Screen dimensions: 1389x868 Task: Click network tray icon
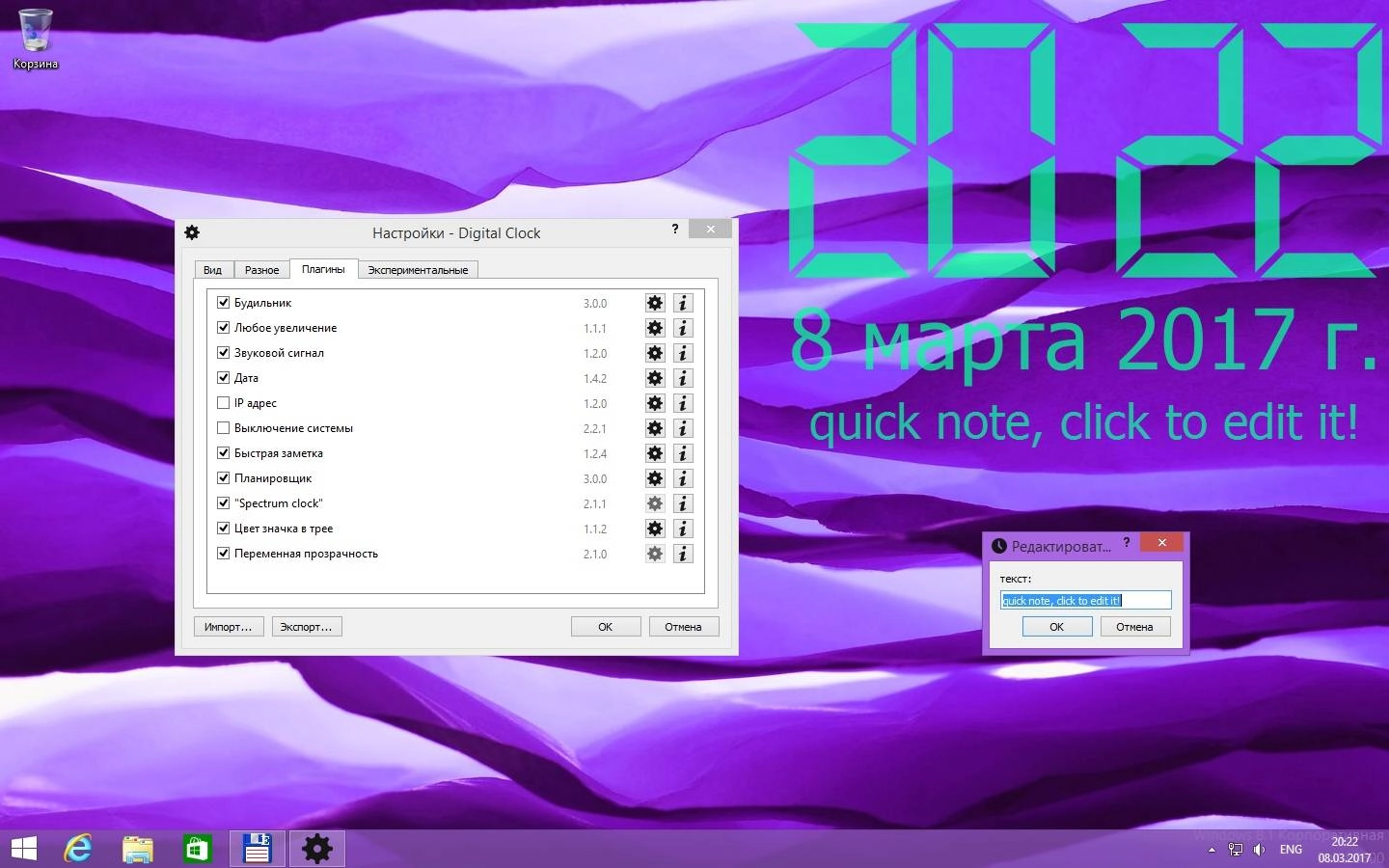click(1236, 850)
